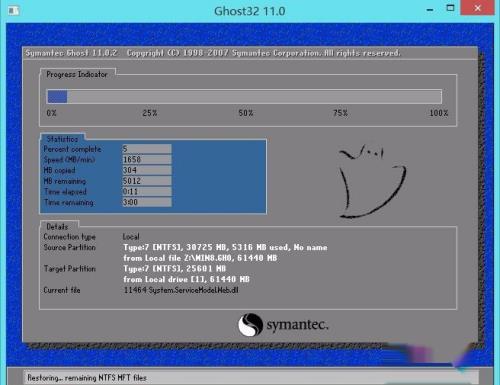Click the MB copied value field
This screenshot has height=385, width=500.
click(147, 170)
